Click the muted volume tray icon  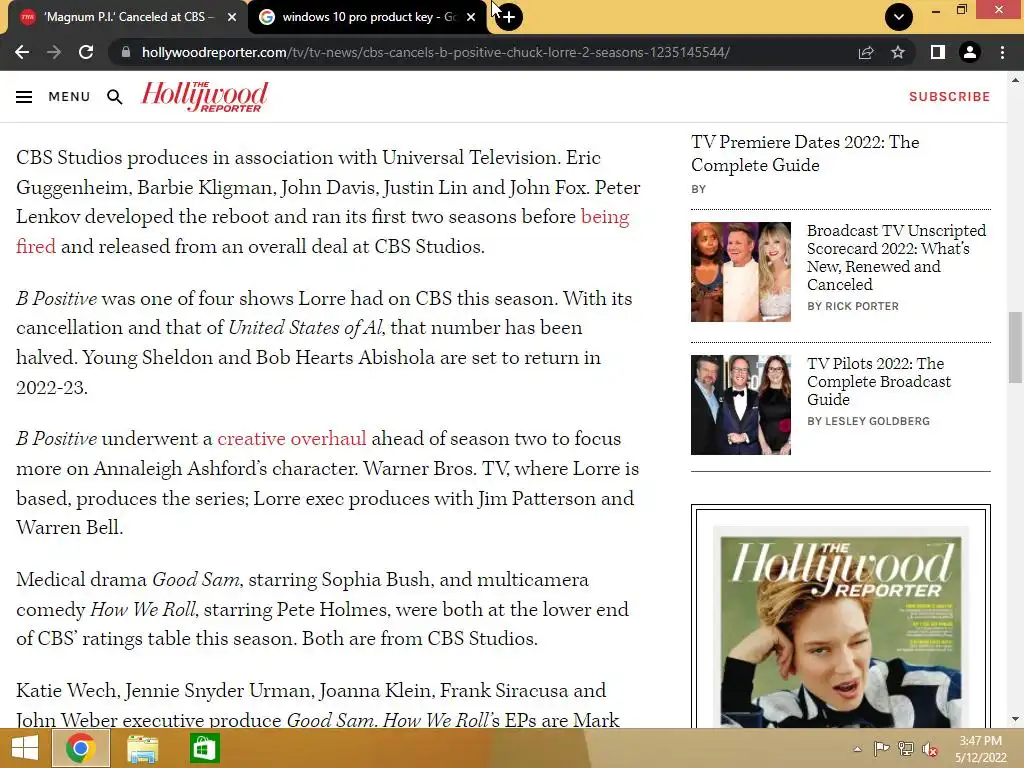click(x=930, y=749)
